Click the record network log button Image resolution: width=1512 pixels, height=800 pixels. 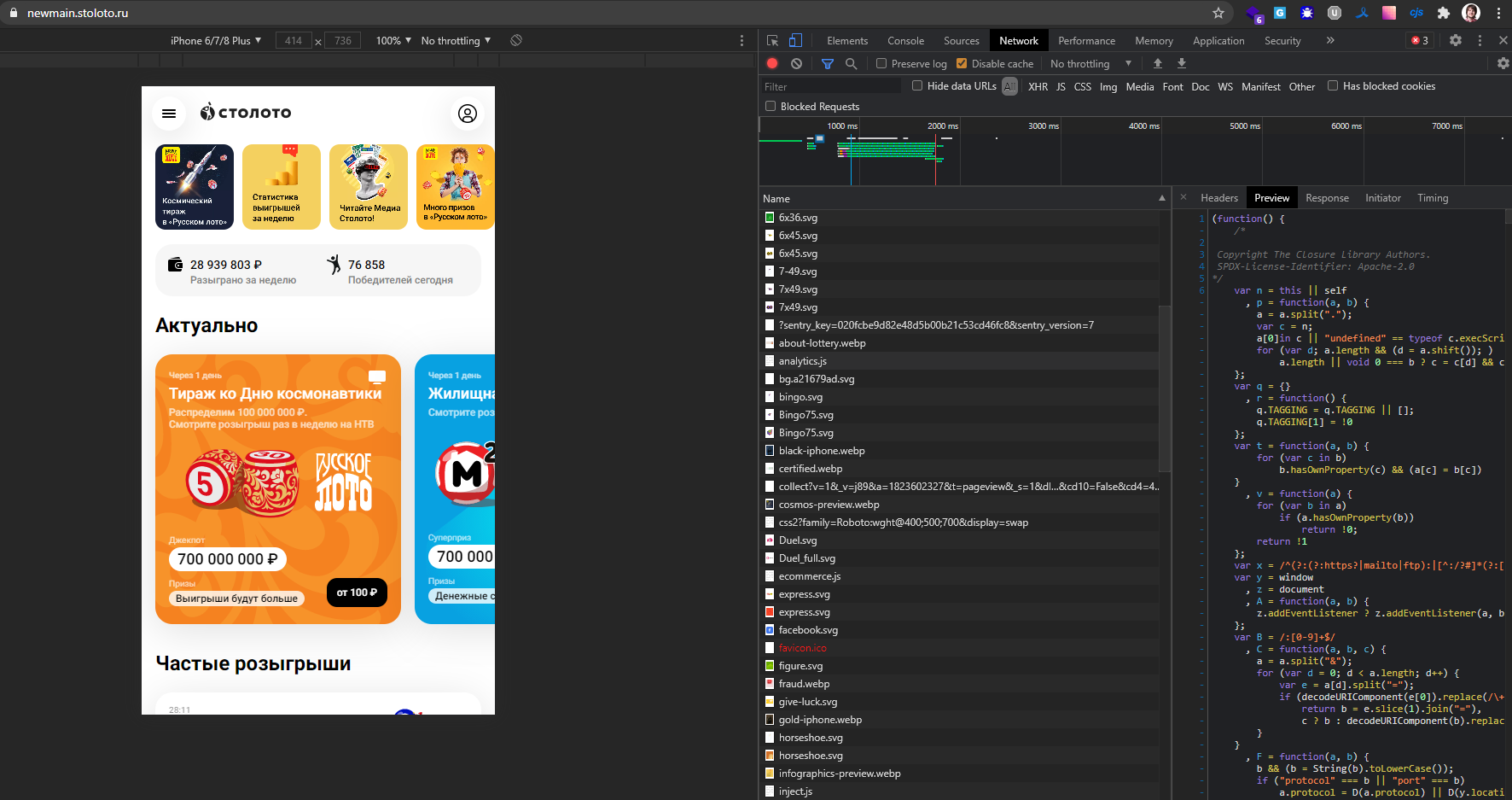coord(772,63)
